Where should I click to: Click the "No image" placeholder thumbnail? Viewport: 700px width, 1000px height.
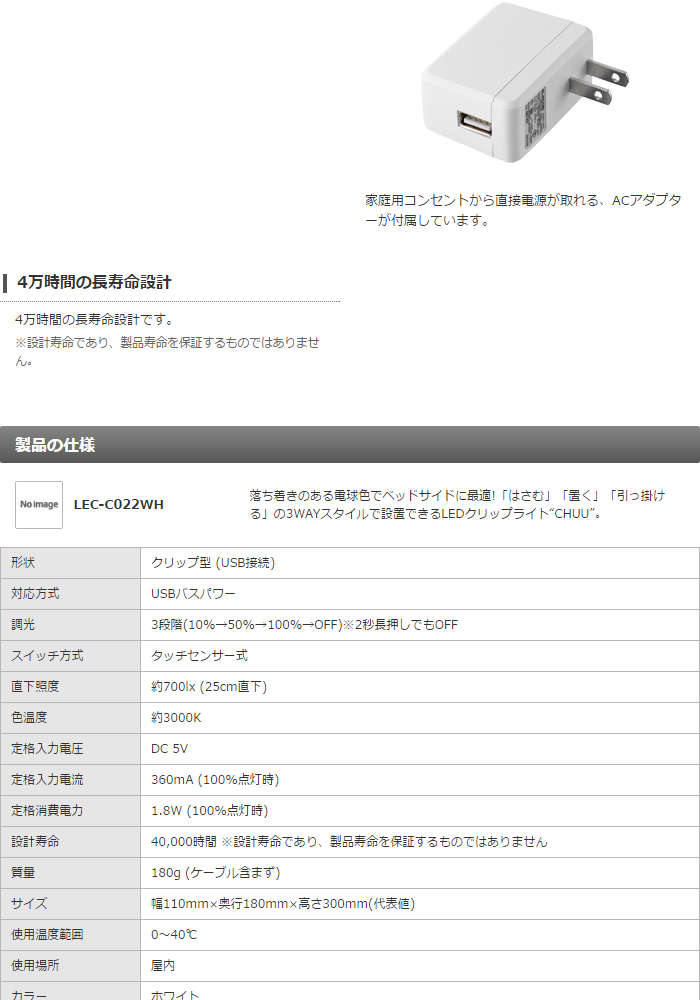click(38, 504)
